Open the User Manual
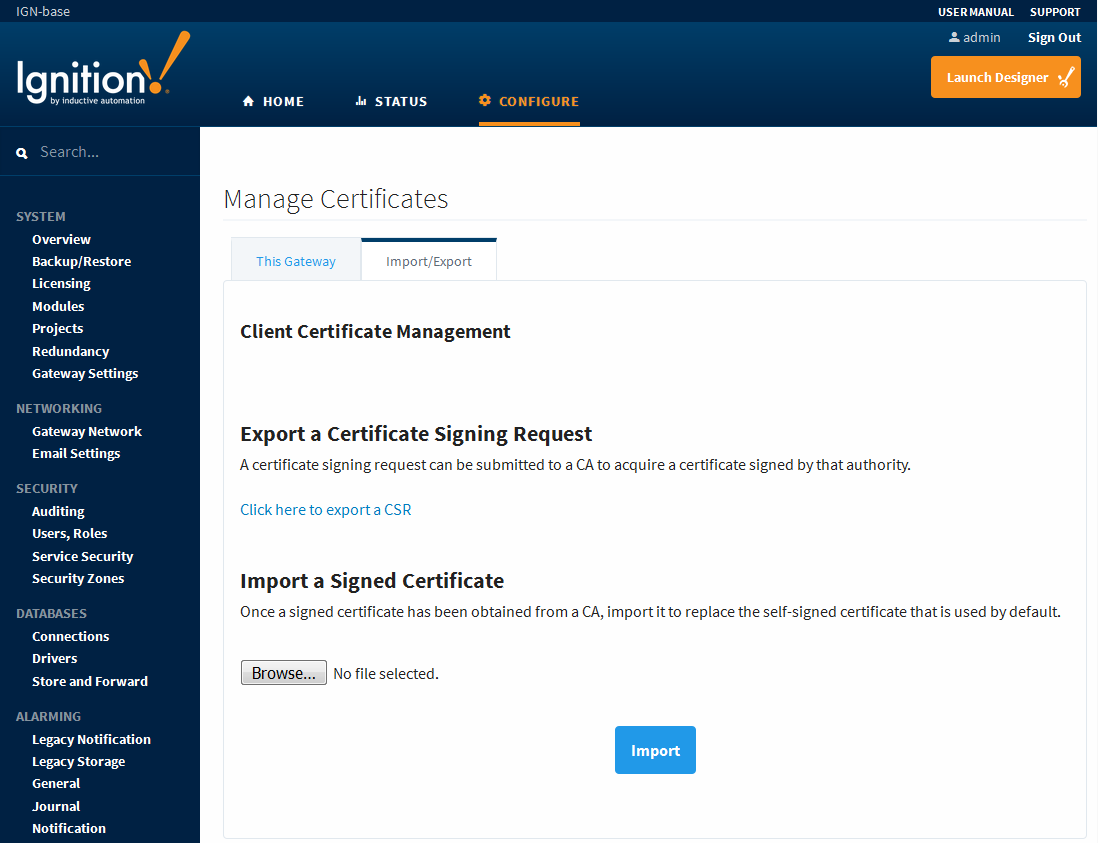This screenshot has width=1098, height=843. (x=975, y=11)
